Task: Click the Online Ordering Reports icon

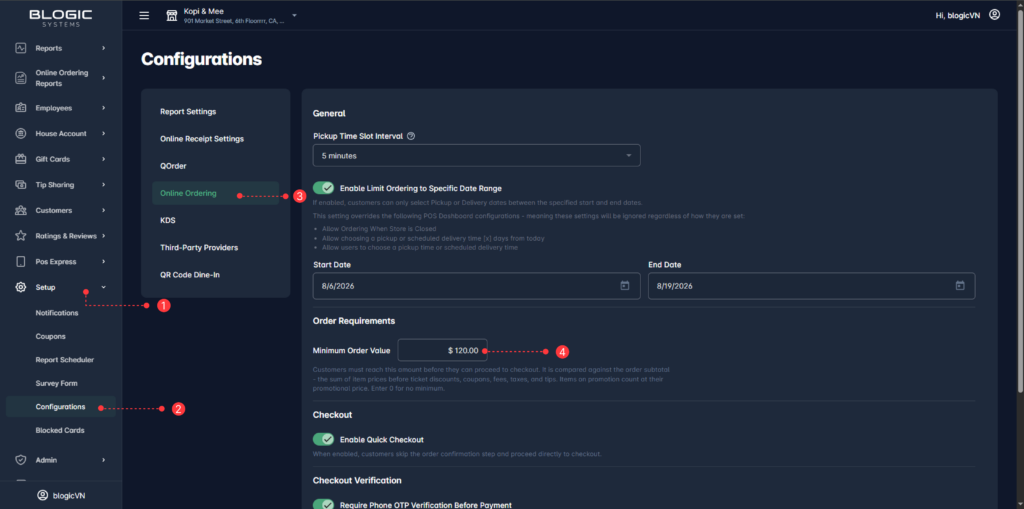Action: click(21, 78)
